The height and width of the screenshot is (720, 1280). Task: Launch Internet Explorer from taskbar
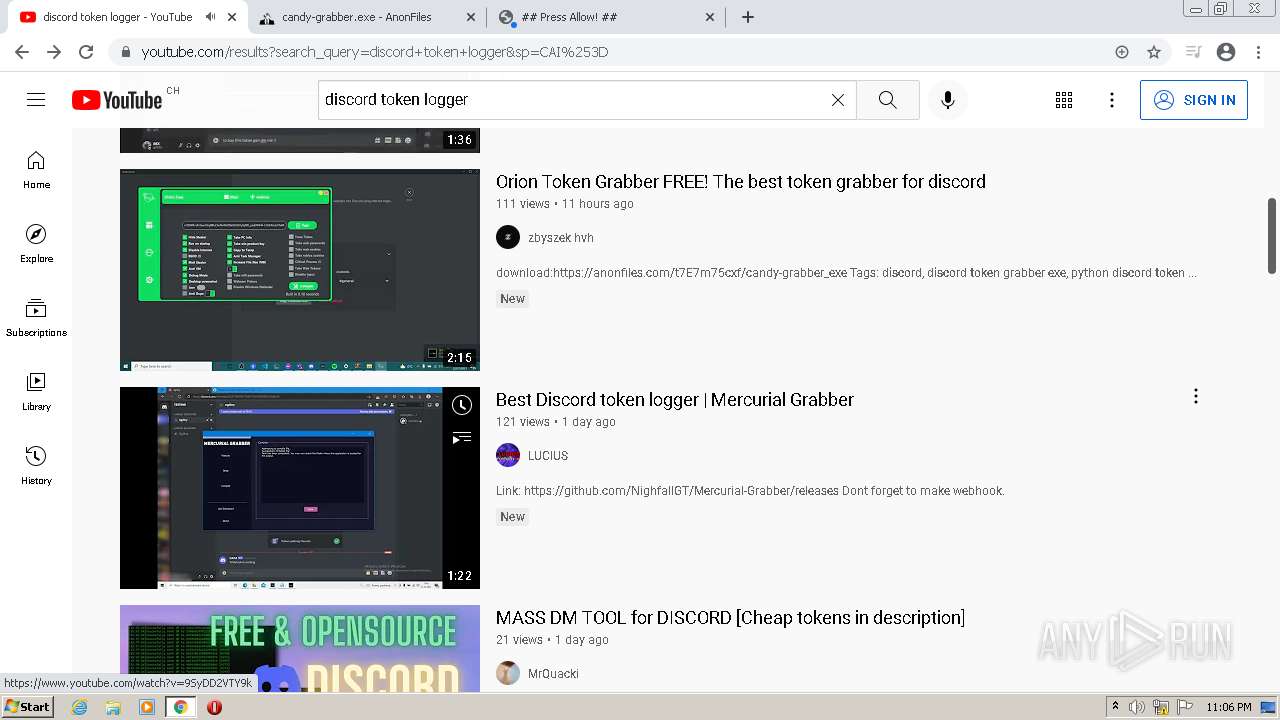80,707
